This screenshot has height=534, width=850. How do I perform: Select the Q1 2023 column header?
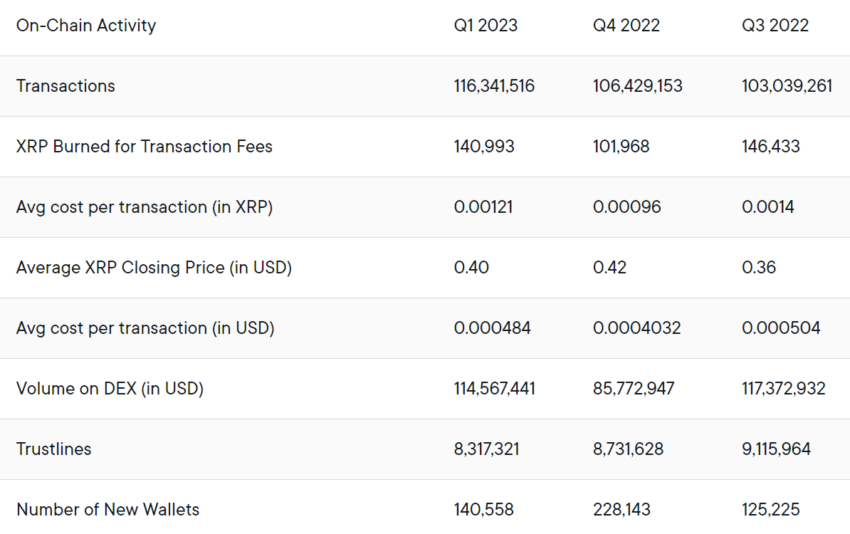[485, 25]
